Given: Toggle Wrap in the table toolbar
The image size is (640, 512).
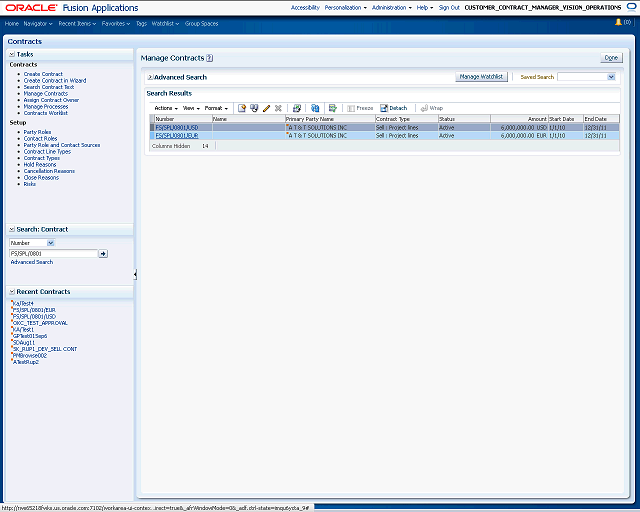Looking at the screenshot, I should point(431,108).
